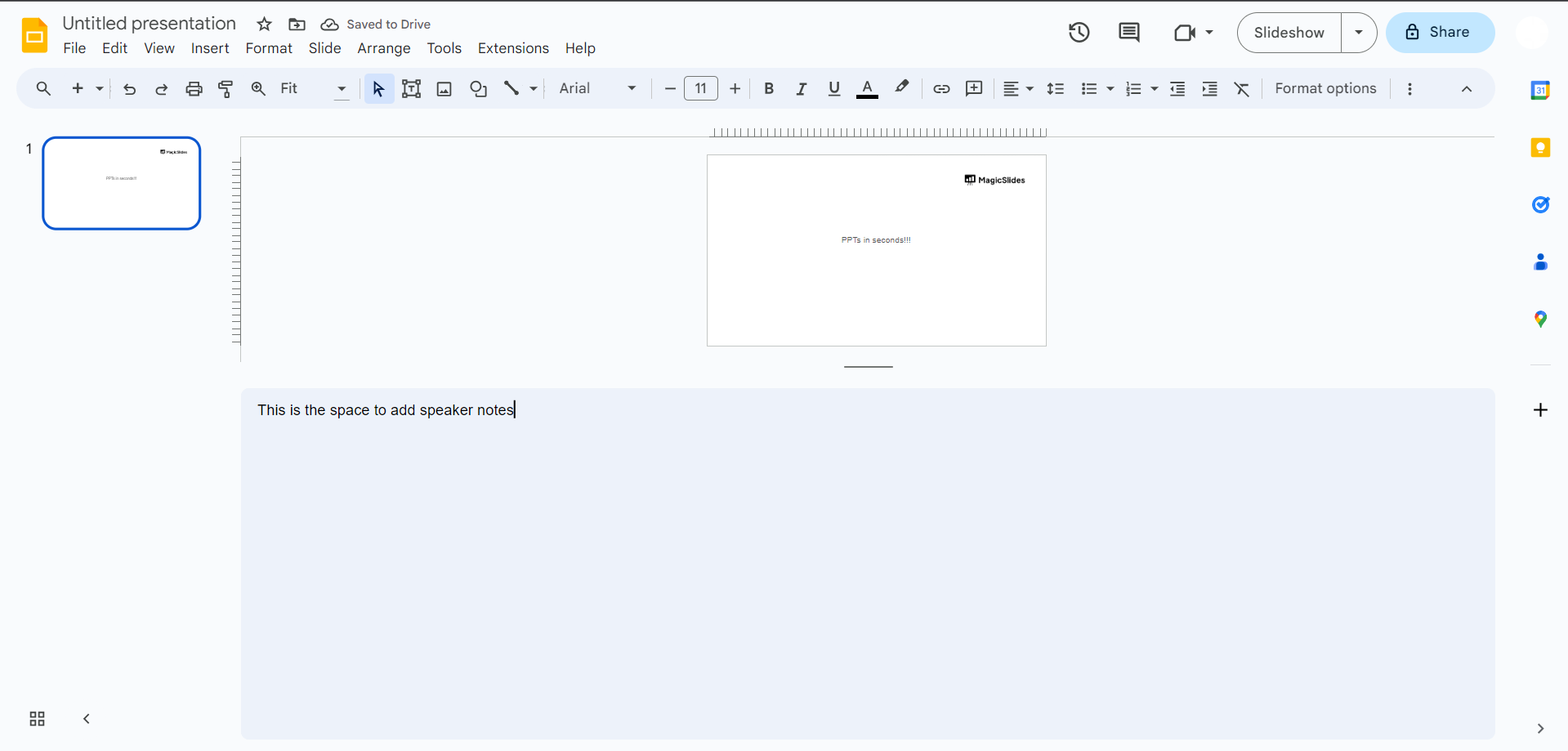
Task: Open the comments panel icon
Action: pyautogui.click(x=1128, y=33)
